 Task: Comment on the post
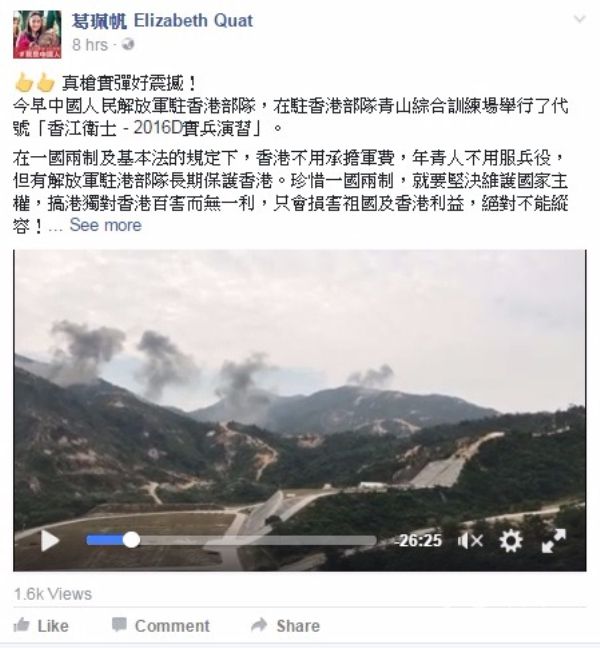tap(161, 626)
